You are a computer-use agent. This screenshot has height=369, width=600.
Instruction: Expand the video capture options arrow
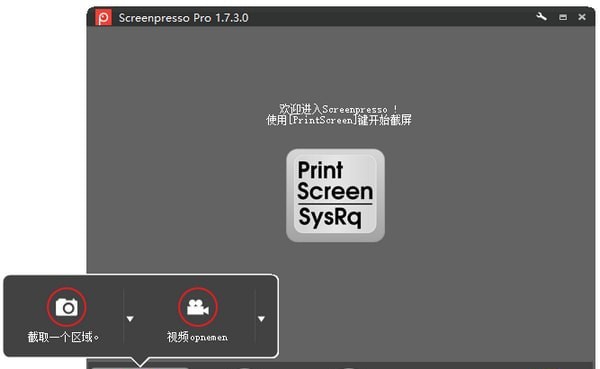(x=261, y=318)
